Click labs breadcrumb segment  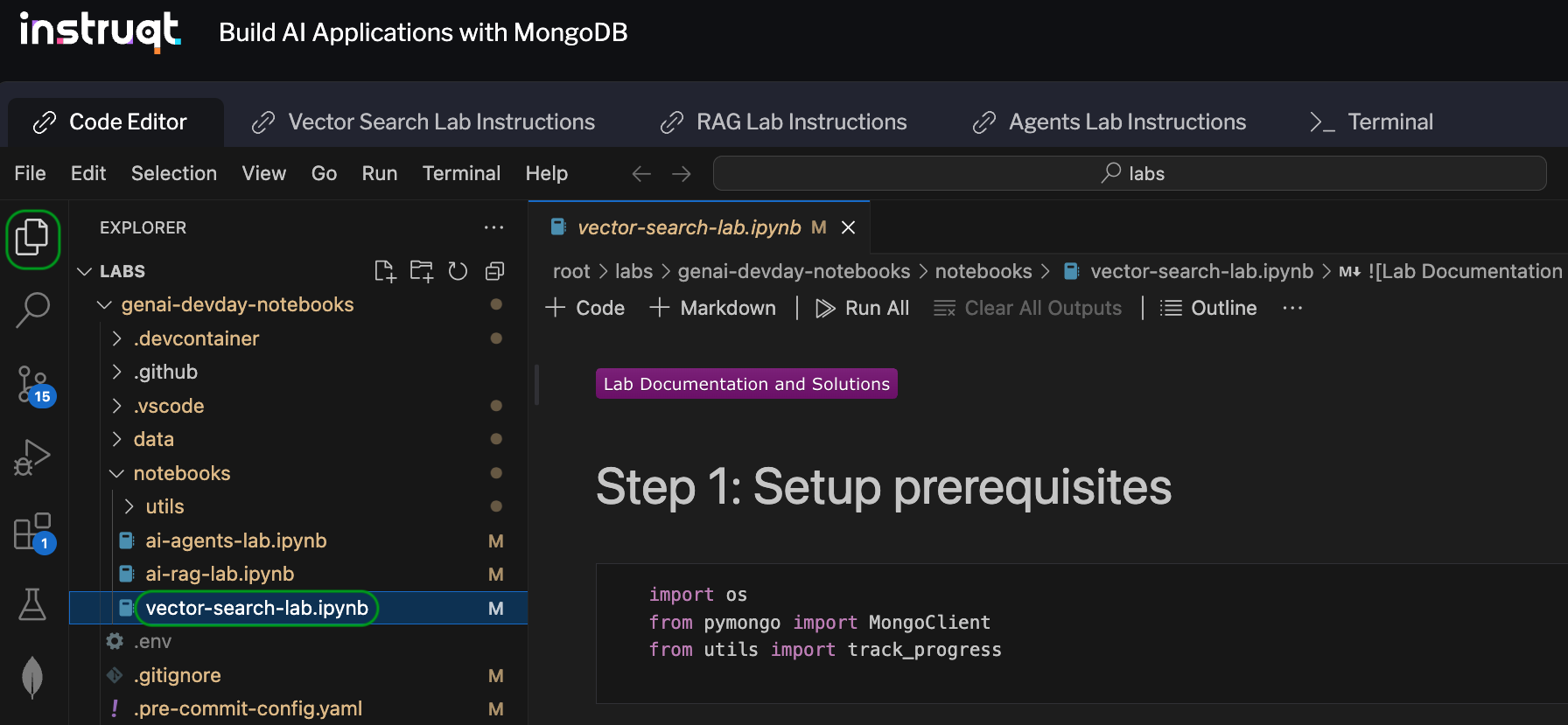pos(633,271)
